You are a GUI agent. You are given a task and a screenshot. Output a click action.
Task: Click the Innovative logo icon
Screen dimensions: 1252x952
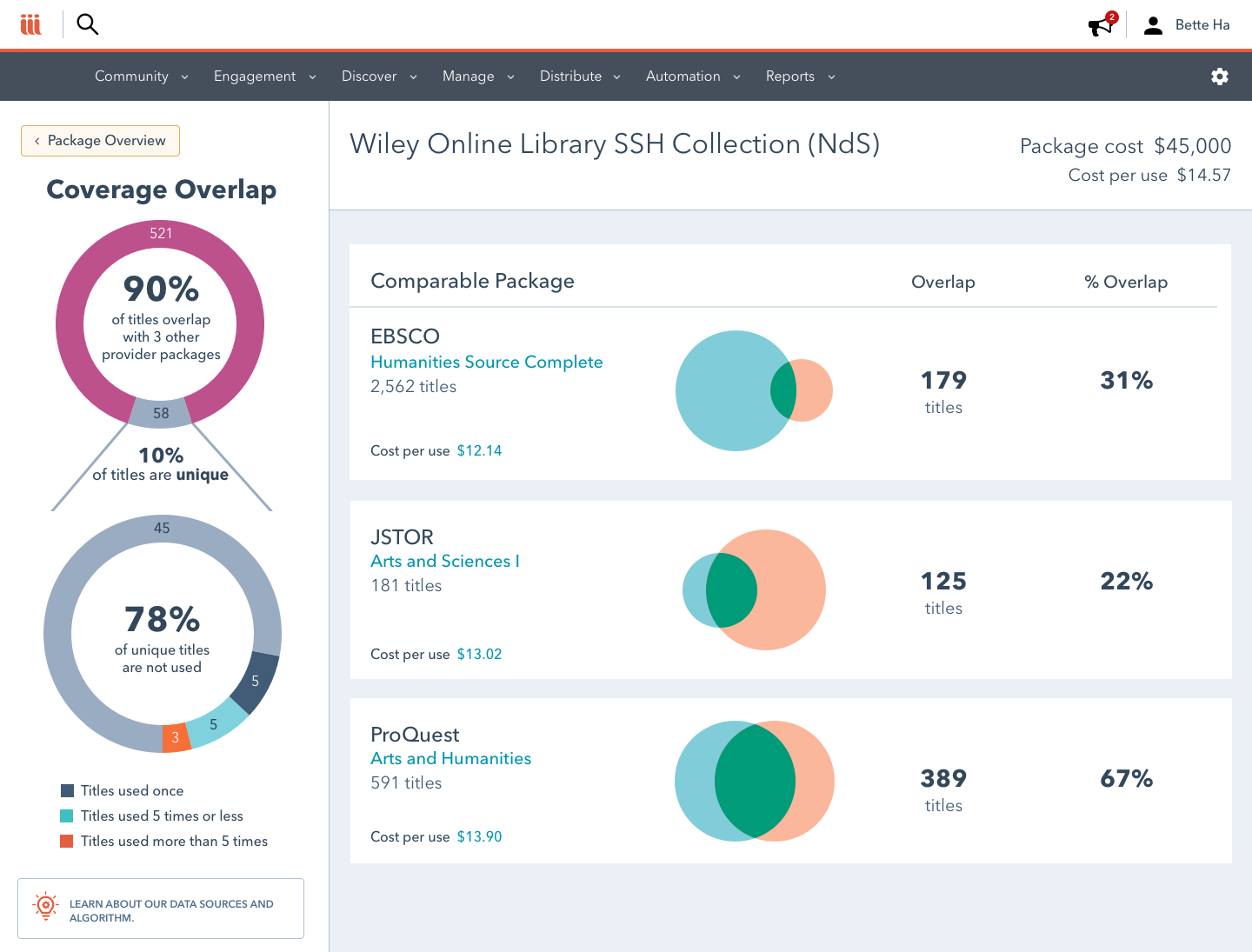click(30, 24)
